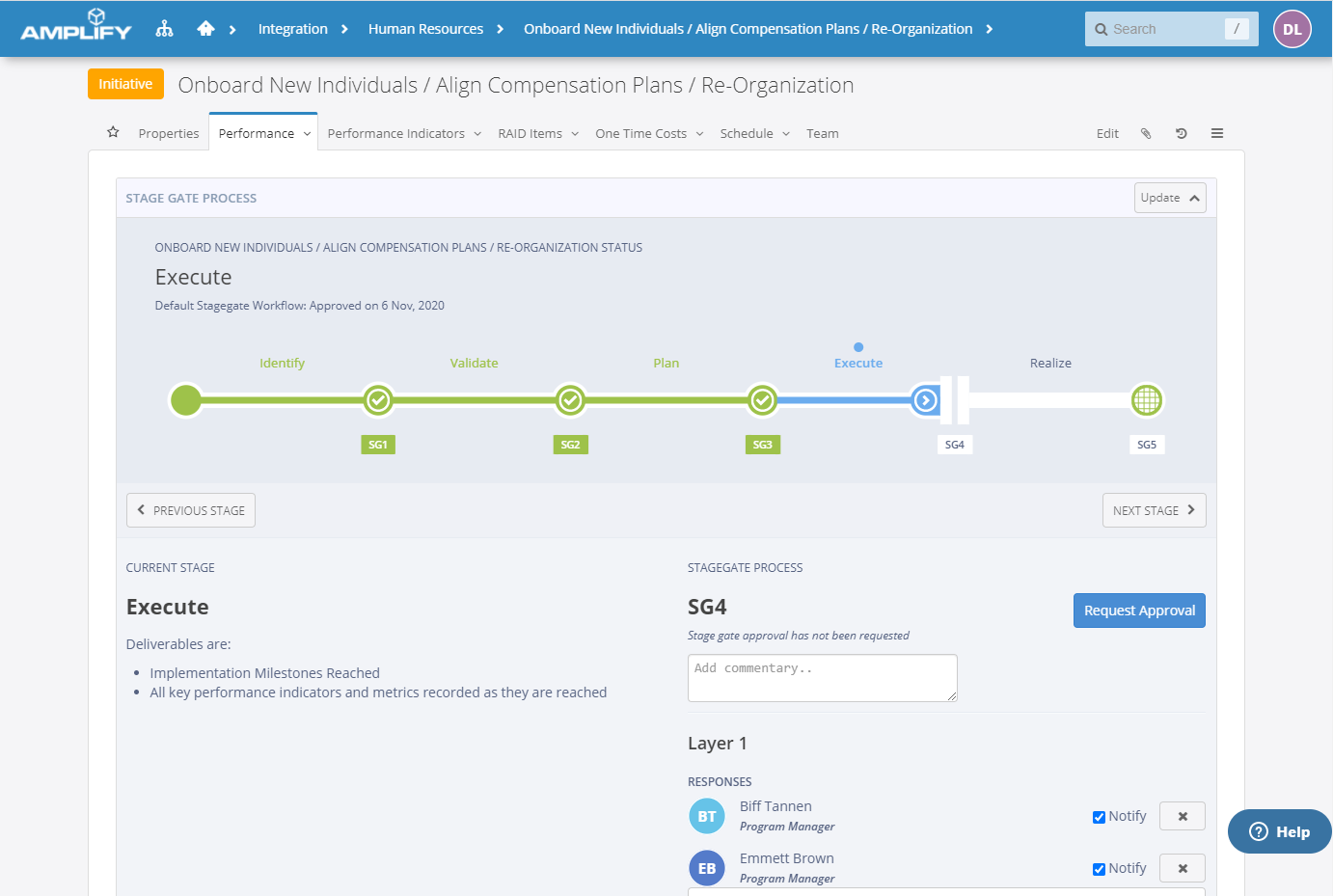Open the Help widget
Screen dimensions: 1333x896
[x=1280, y=831]
